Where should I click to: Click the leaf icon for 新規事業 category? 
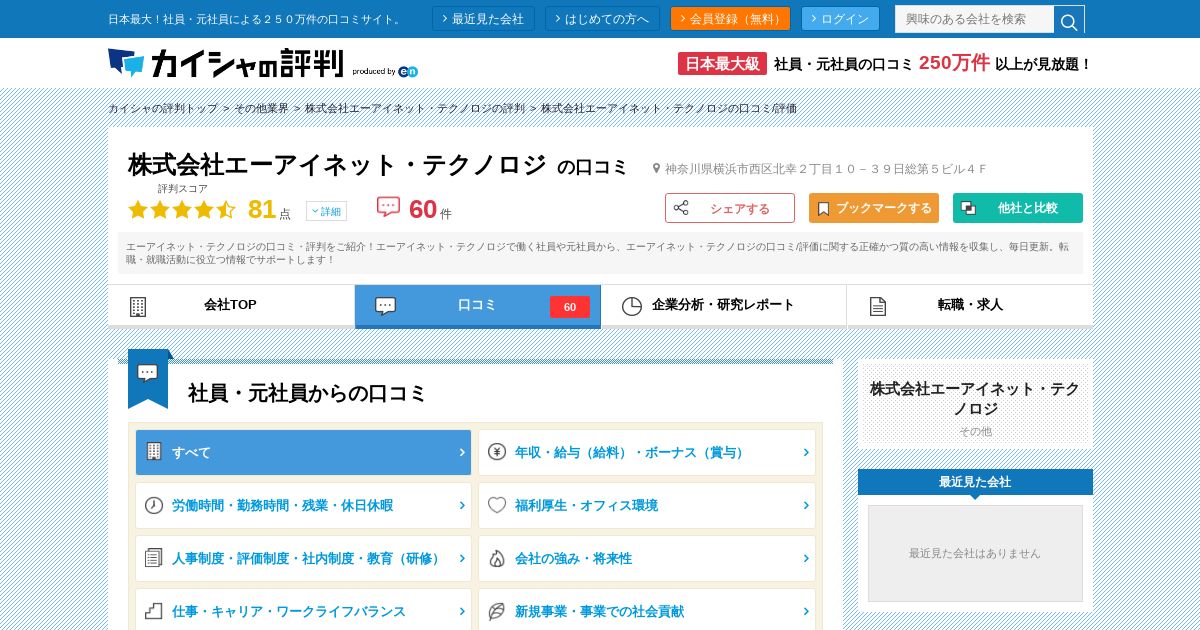pyautogui.click(x=497, y=611)
